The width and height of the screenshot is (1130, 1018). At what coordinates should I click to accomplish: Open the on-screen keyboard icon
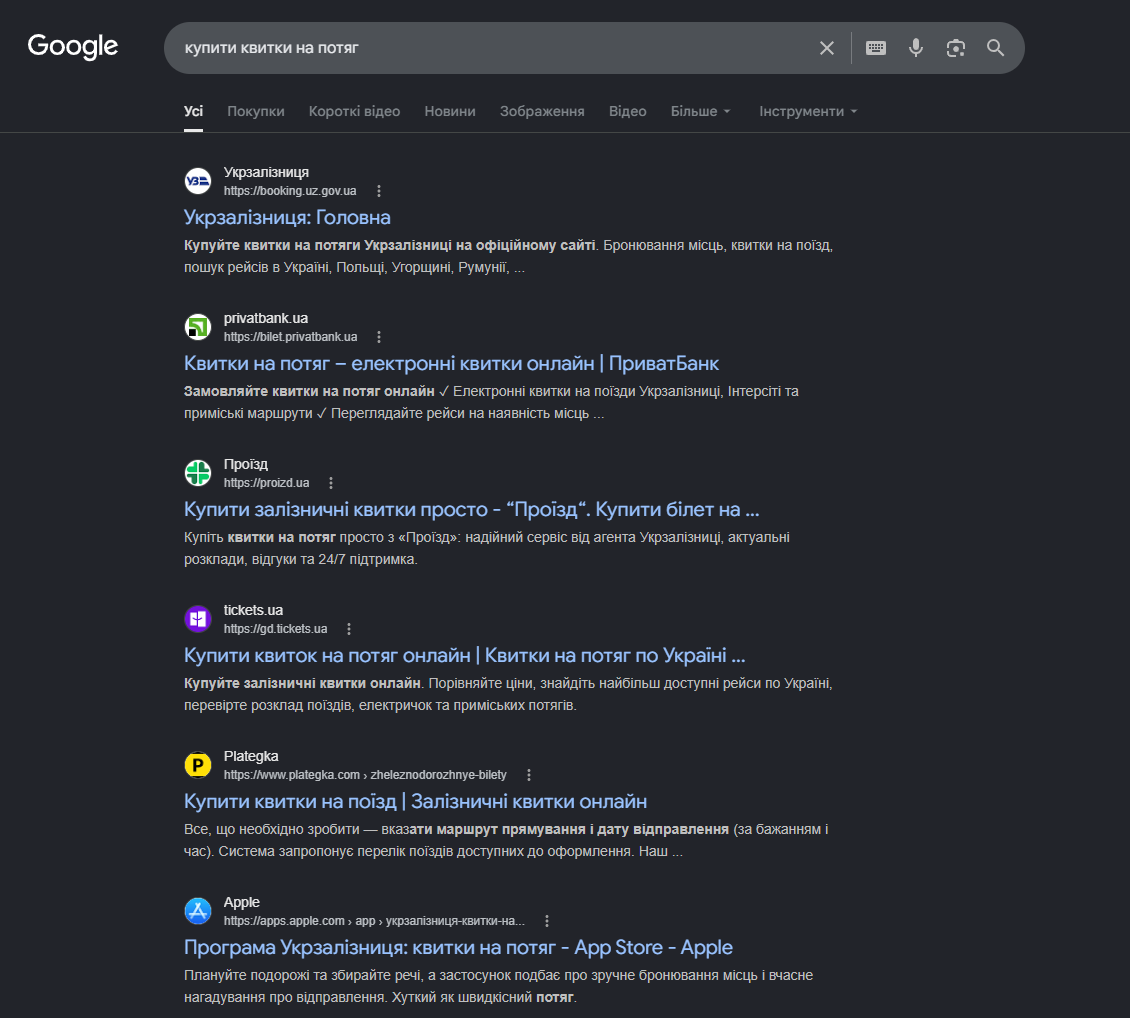tap(876, 48)
